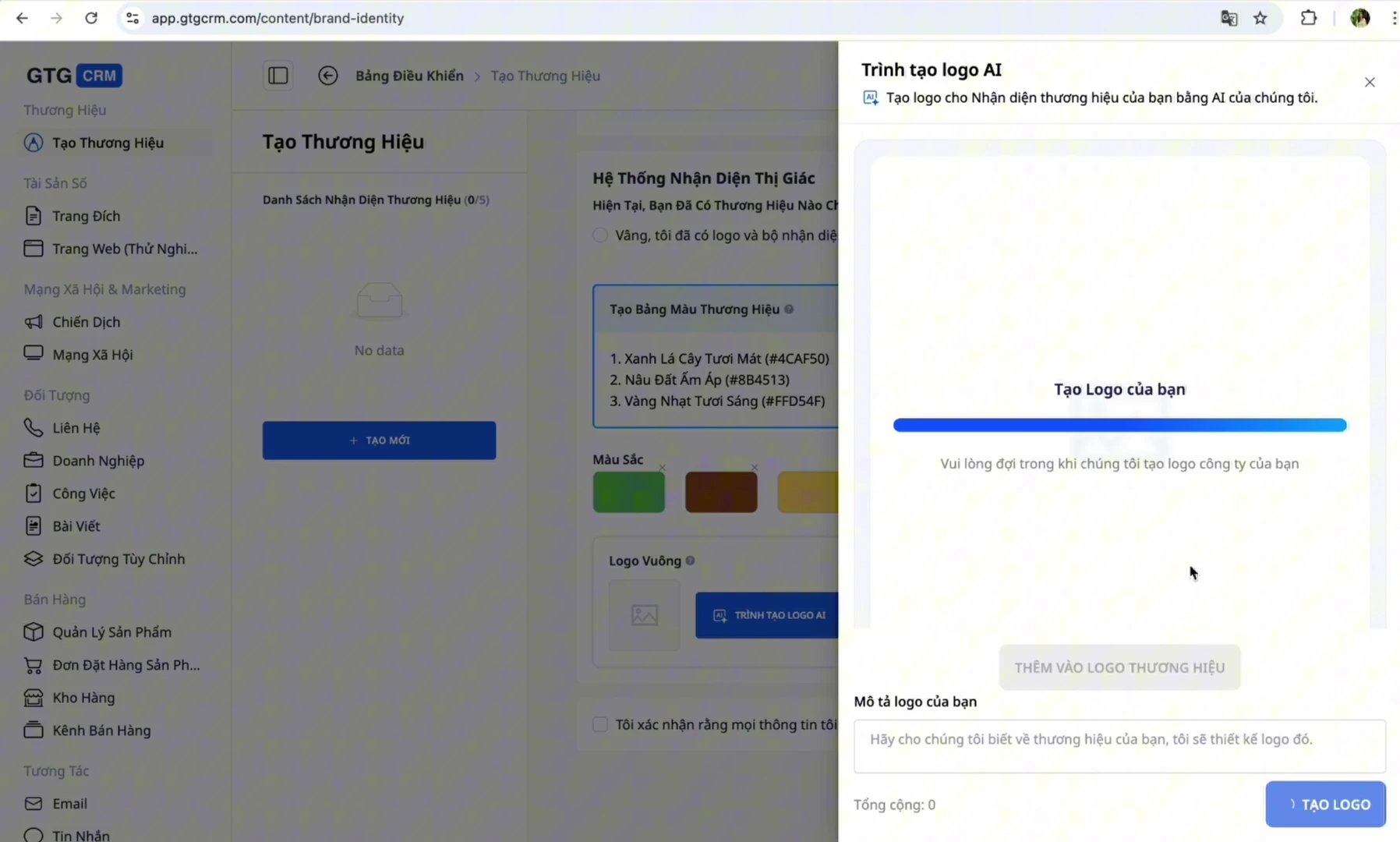Click the Bảng Điều Khiển breadcrumb link
This screenshot has height=842, width=1400.
tap(409, 76)
